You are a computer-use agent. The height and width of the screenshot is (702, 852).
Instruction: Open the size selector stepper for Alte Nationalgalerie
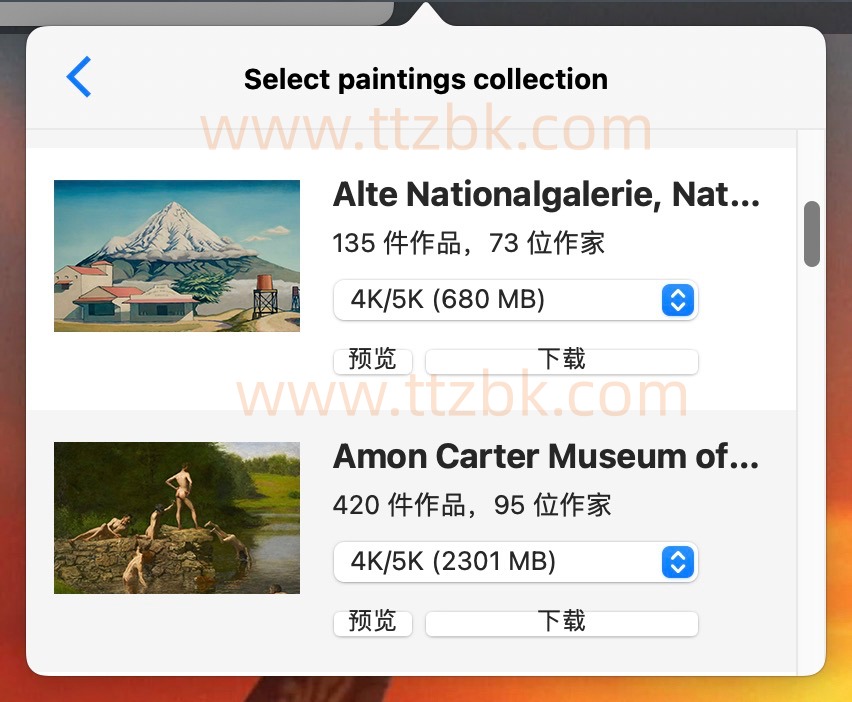(677, 299)
